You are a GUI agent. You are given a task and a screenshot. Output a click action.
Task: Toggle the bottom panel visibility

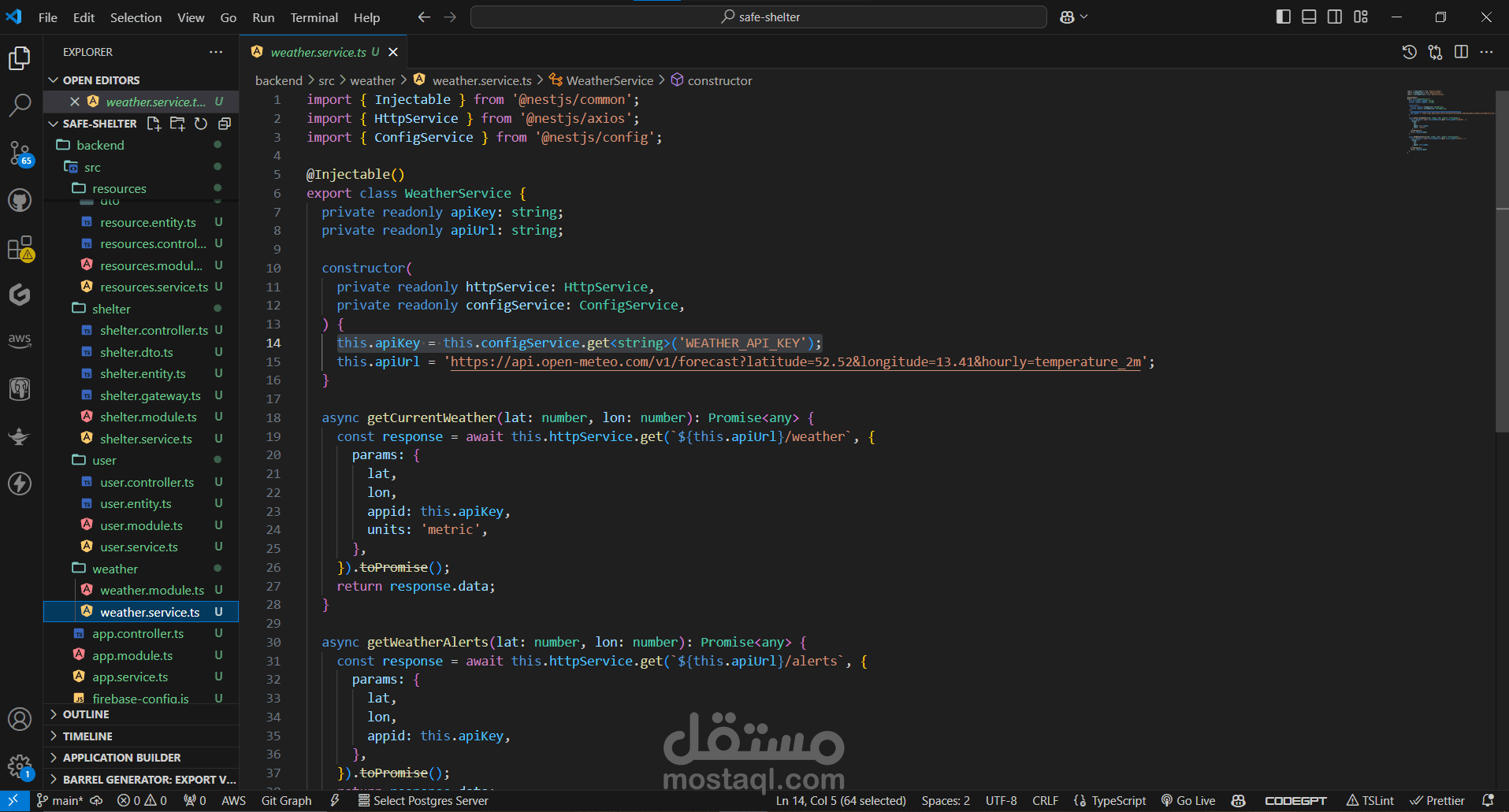pyautogui.click(x=1309, y=17)
